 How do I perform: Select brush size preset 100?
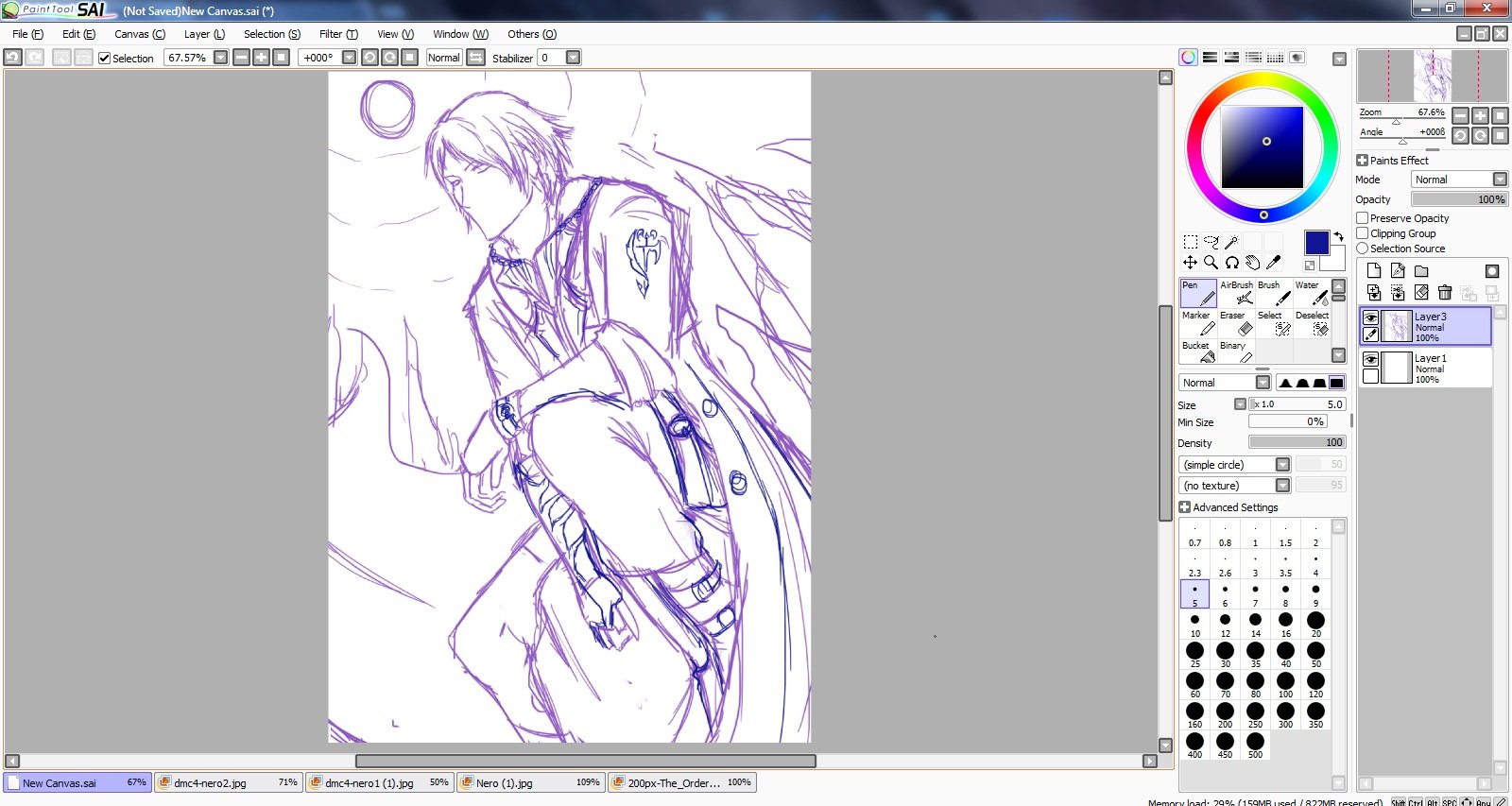pyautogui.click(x=1285, y=685)
